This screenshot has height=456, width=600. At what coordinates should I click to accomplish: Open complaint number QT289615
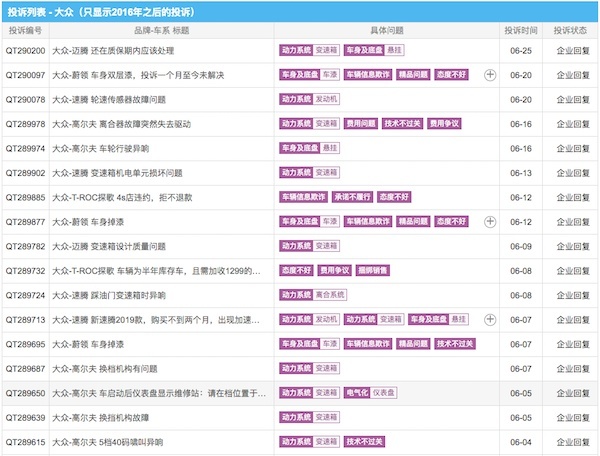click(x=25, y=442)
